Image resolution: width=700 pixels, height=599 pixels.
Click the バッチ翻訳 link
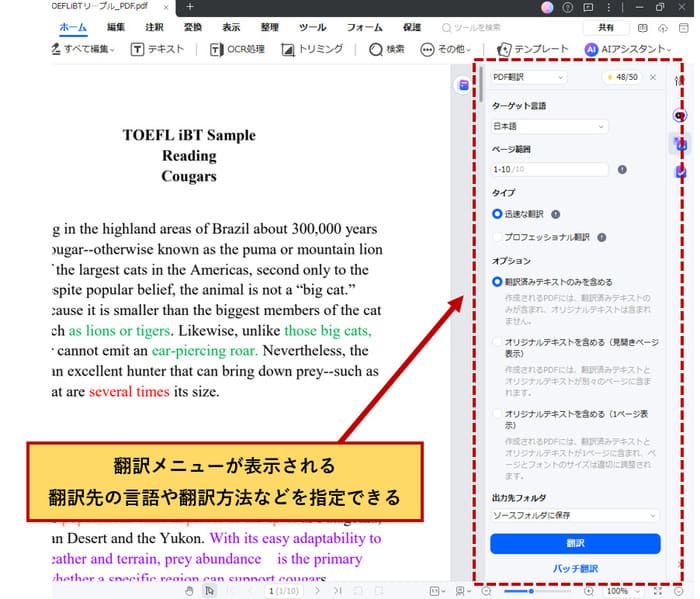click(x=575, y=569)
